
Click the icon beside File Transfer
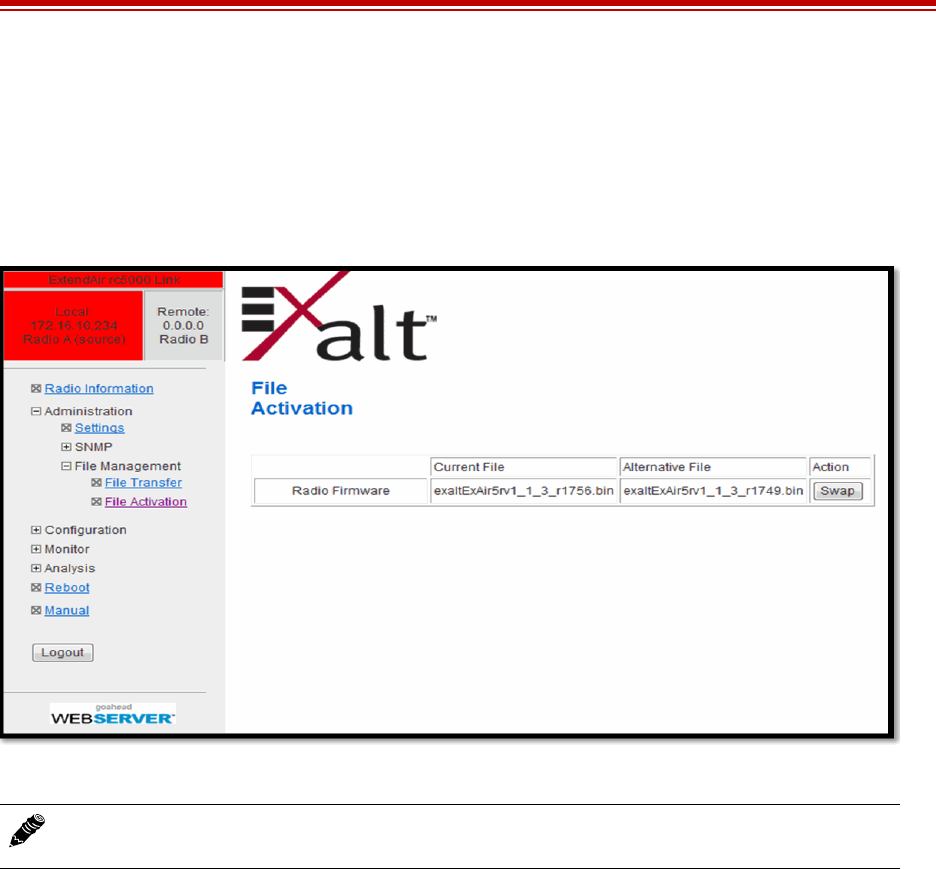96,483
